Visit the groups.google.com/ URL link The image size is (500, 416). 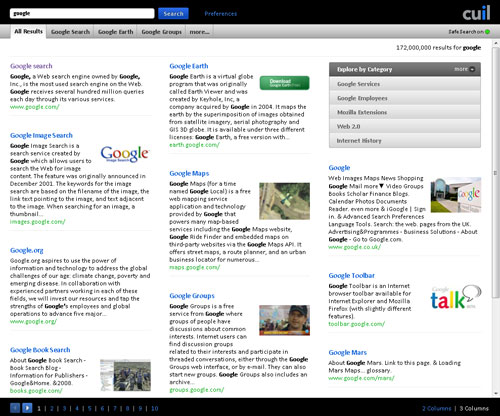[197, 390]
